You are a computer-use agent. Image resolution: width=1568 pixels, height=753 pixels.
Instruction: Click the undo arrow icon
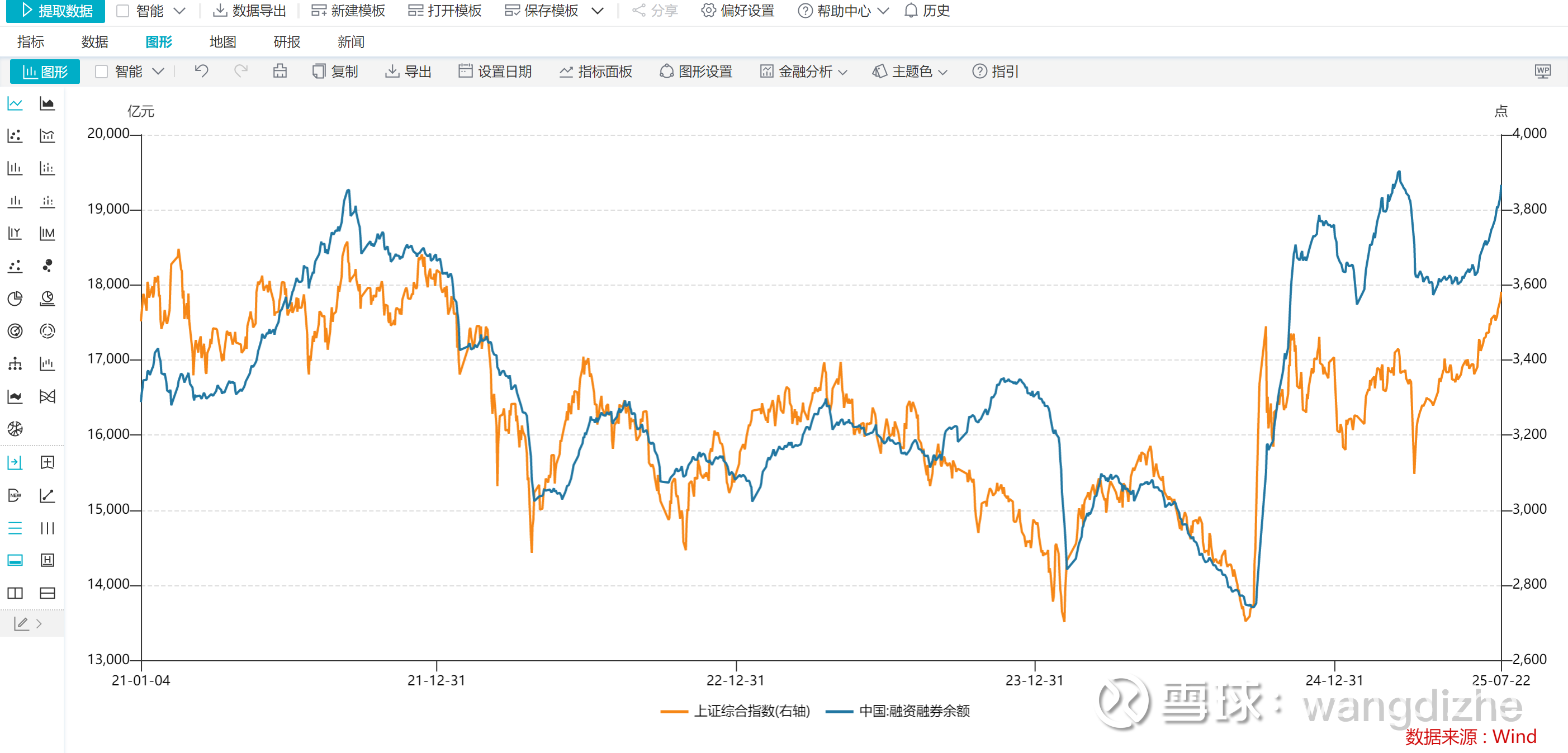click(x=201, y=71)
